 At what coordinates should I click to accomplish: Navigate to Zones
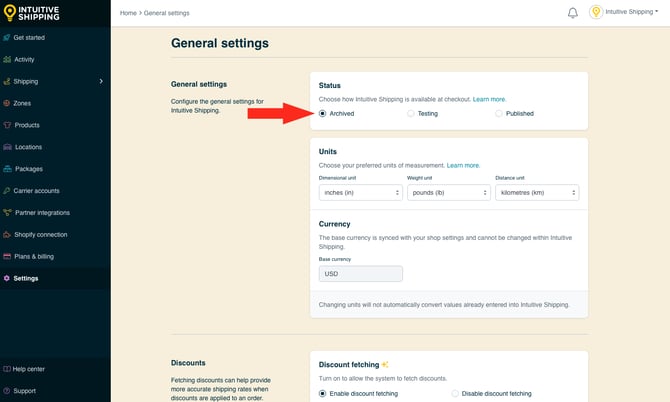point(22,103)
